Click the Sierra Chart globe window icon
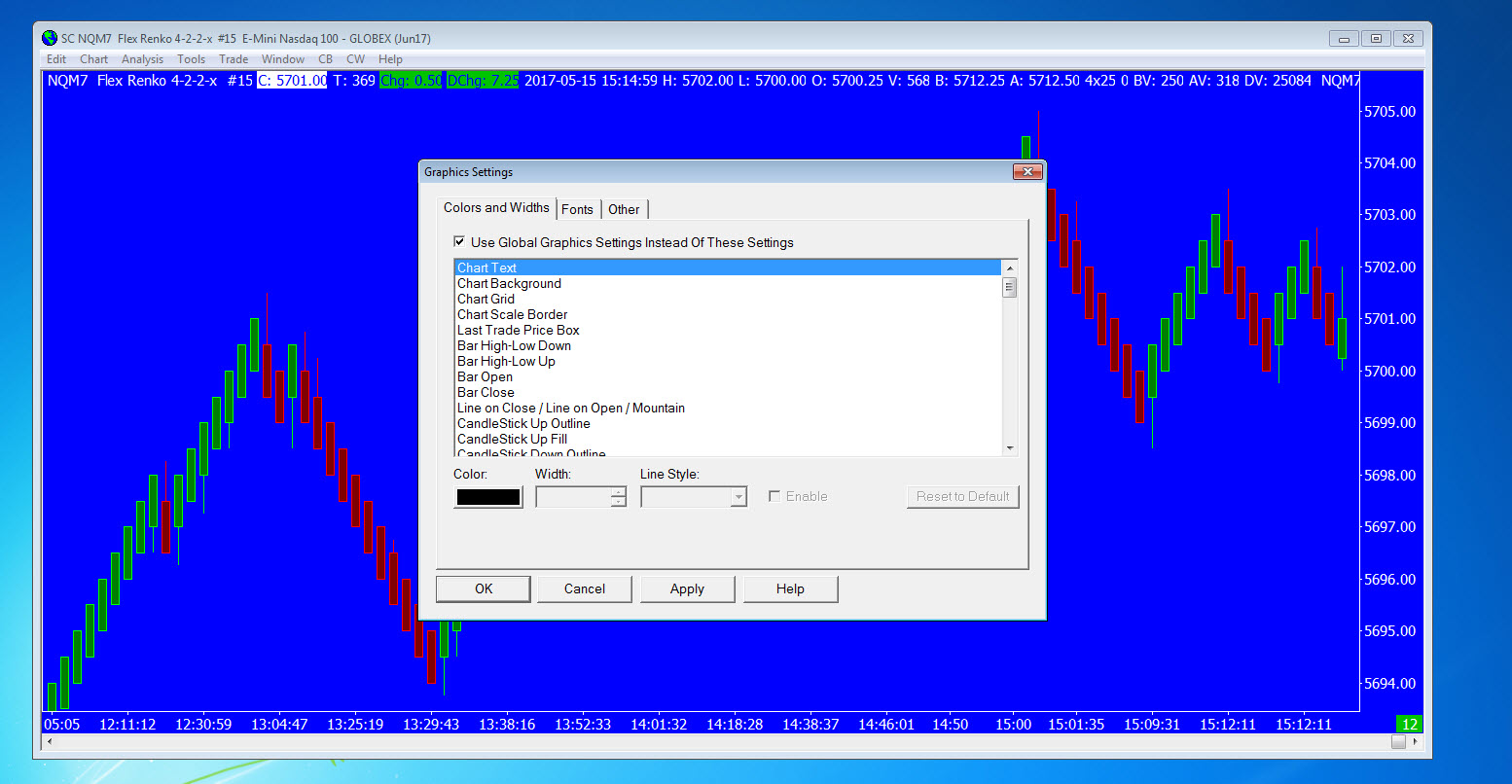Screen dimensions: 1512x784 pyautogui.click(x=50, y=39)
